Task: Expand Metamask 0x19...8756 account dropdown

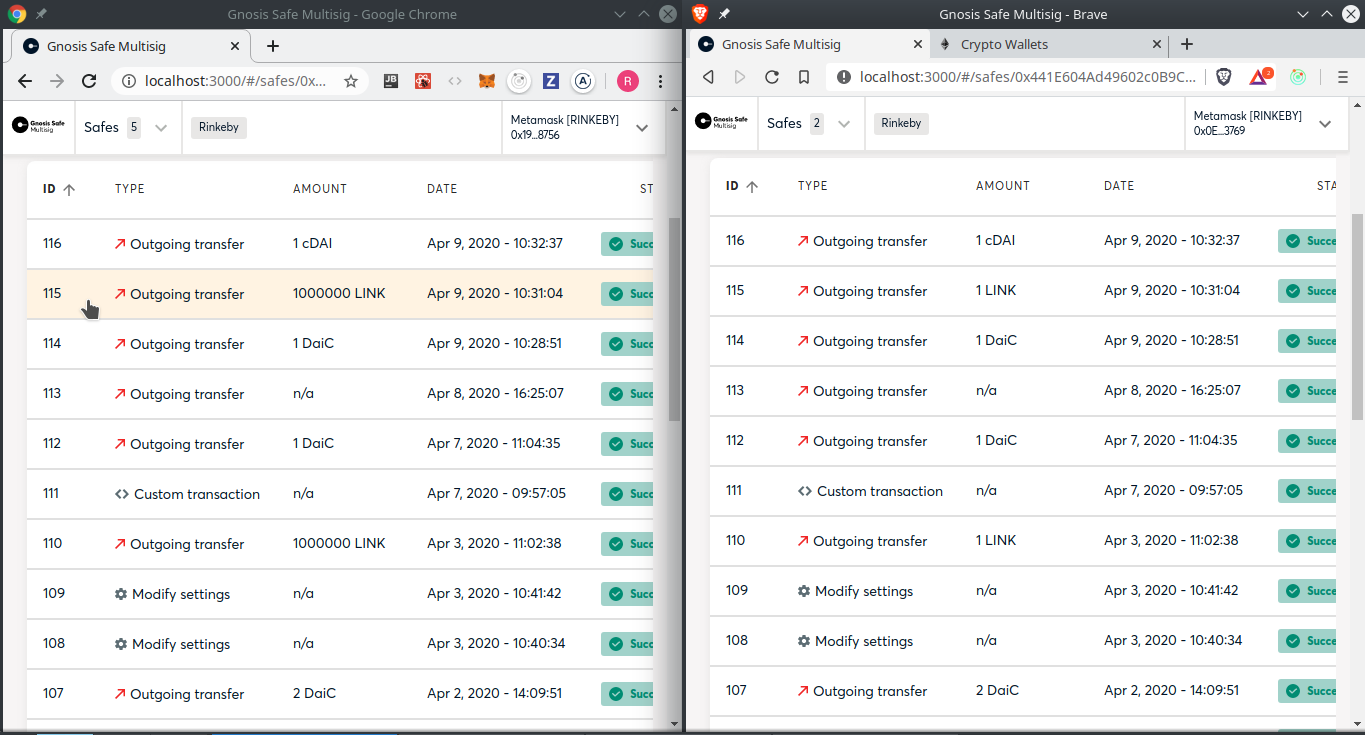Action: [642, 127]
